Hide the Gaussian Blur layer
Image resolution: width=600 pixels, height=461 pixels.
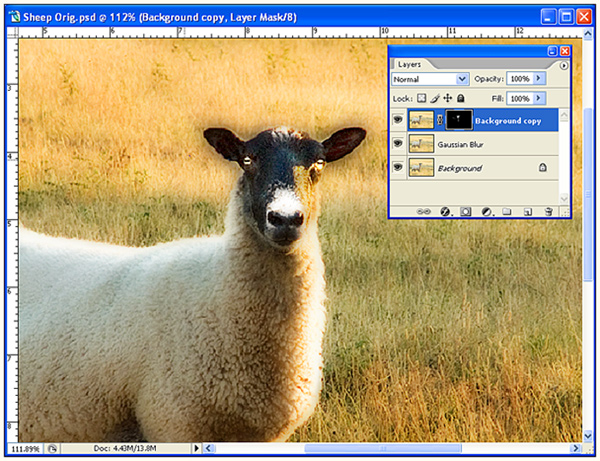398,144
